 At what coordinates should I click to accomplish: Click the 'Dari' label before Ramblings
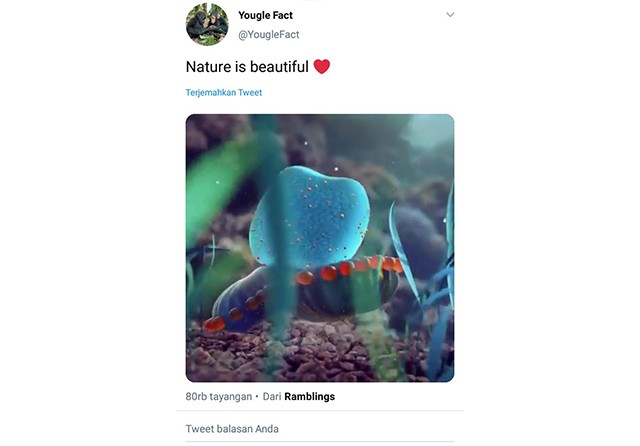(x=272, y=396)
